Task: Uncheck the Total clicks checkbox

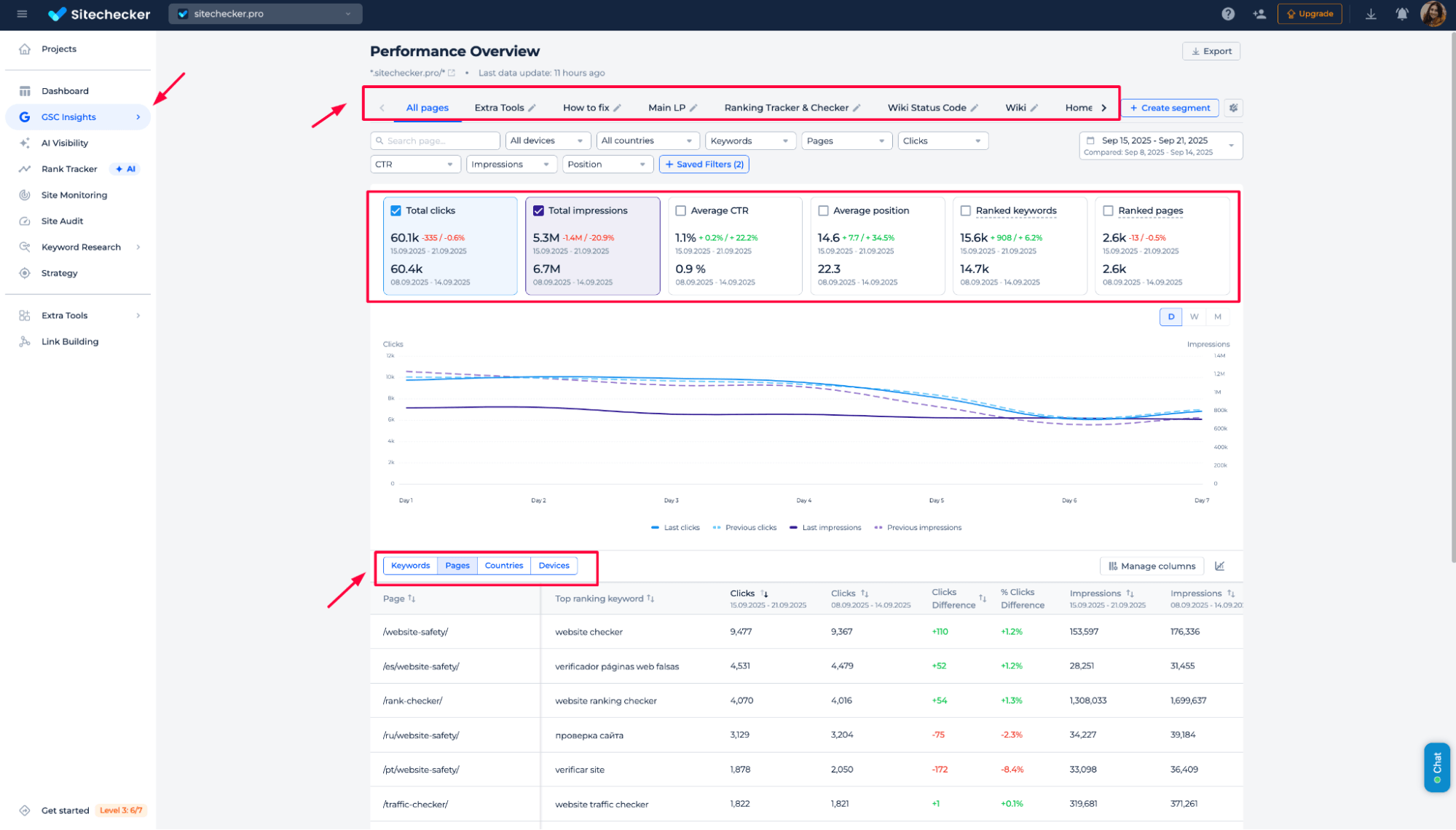Action: (x=396, y=211)
